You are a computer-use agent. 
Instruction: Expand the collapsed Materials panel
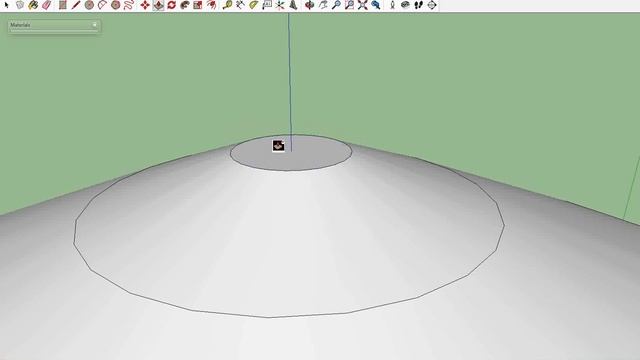pos(94,25)
